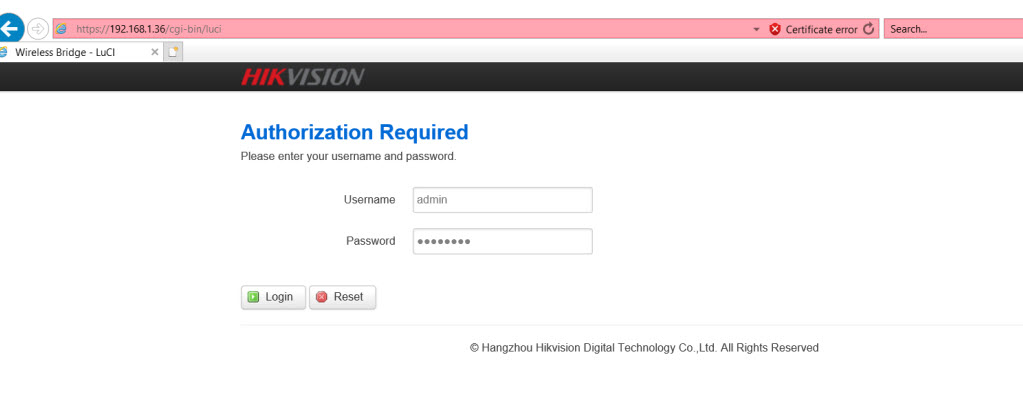This screenshot has width=1023, height=407.
Task: Close the Wireless Bridge - LuCI tab
Action: [155, 51]
